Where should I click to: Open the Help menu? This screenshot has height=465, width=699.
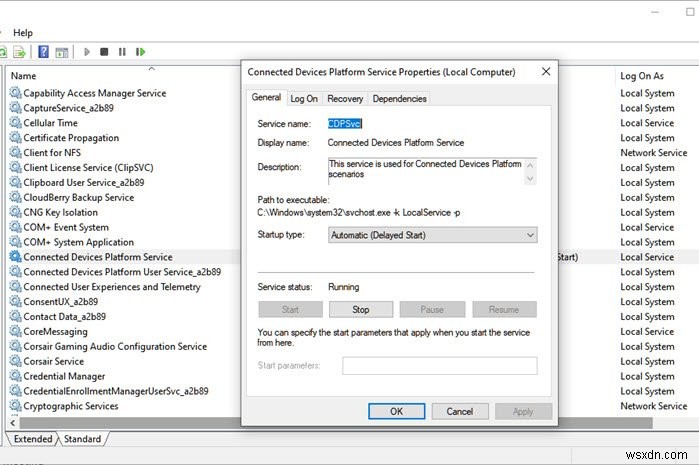point(22,32)
